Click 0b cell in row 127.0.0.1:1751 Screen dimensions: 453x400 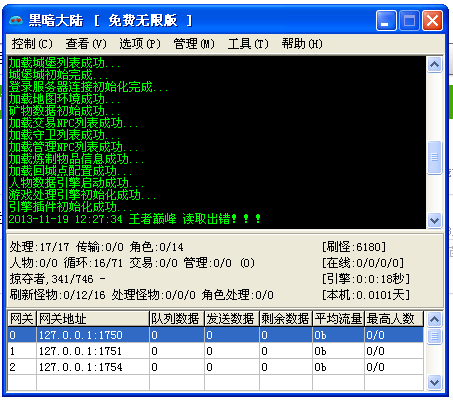tap(338, 351)
